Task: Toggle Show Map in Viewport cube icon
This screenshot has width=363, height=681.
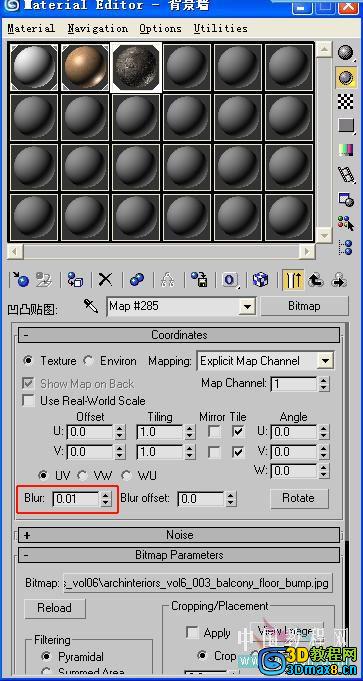Action: point(260,280)
